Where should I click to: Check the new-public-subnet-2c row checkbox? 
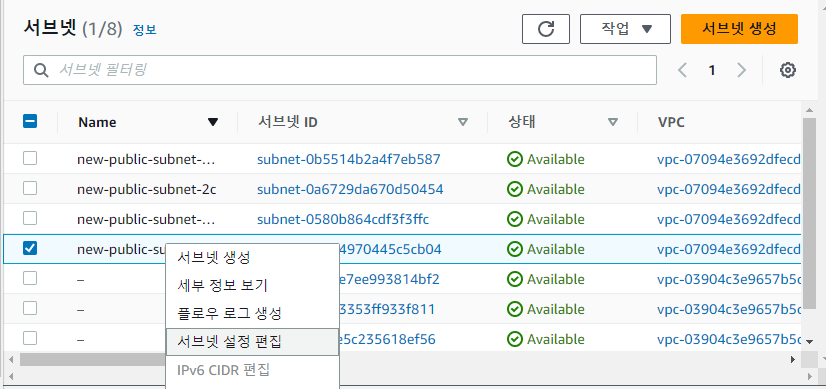coord(30,188)
